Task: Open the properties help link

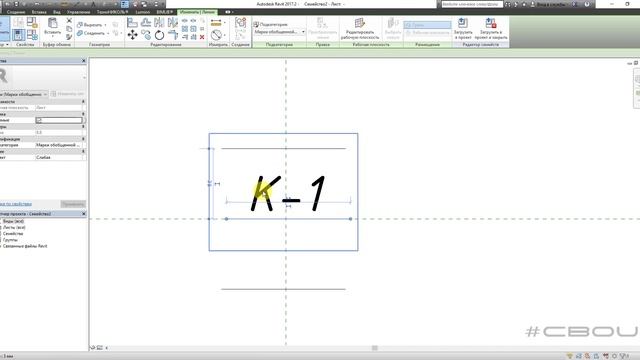Action: click(x=16, y=204)
